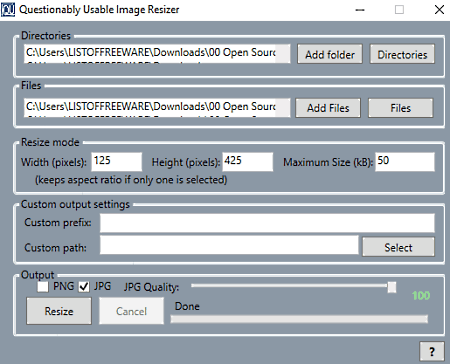Uncheck the JPG output checkbox
450x364 pixels.
(84, 287)
